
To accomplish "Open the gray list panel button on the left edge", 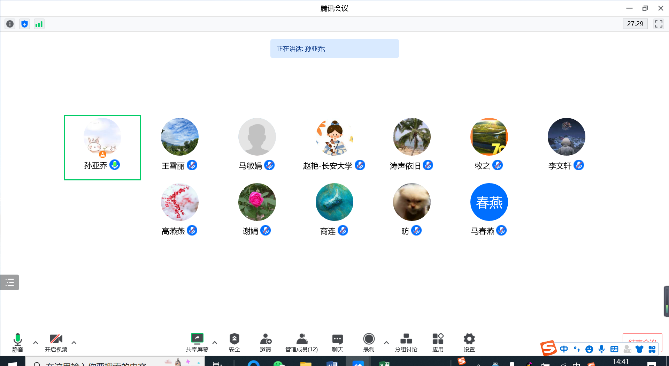I will point(9,282).
